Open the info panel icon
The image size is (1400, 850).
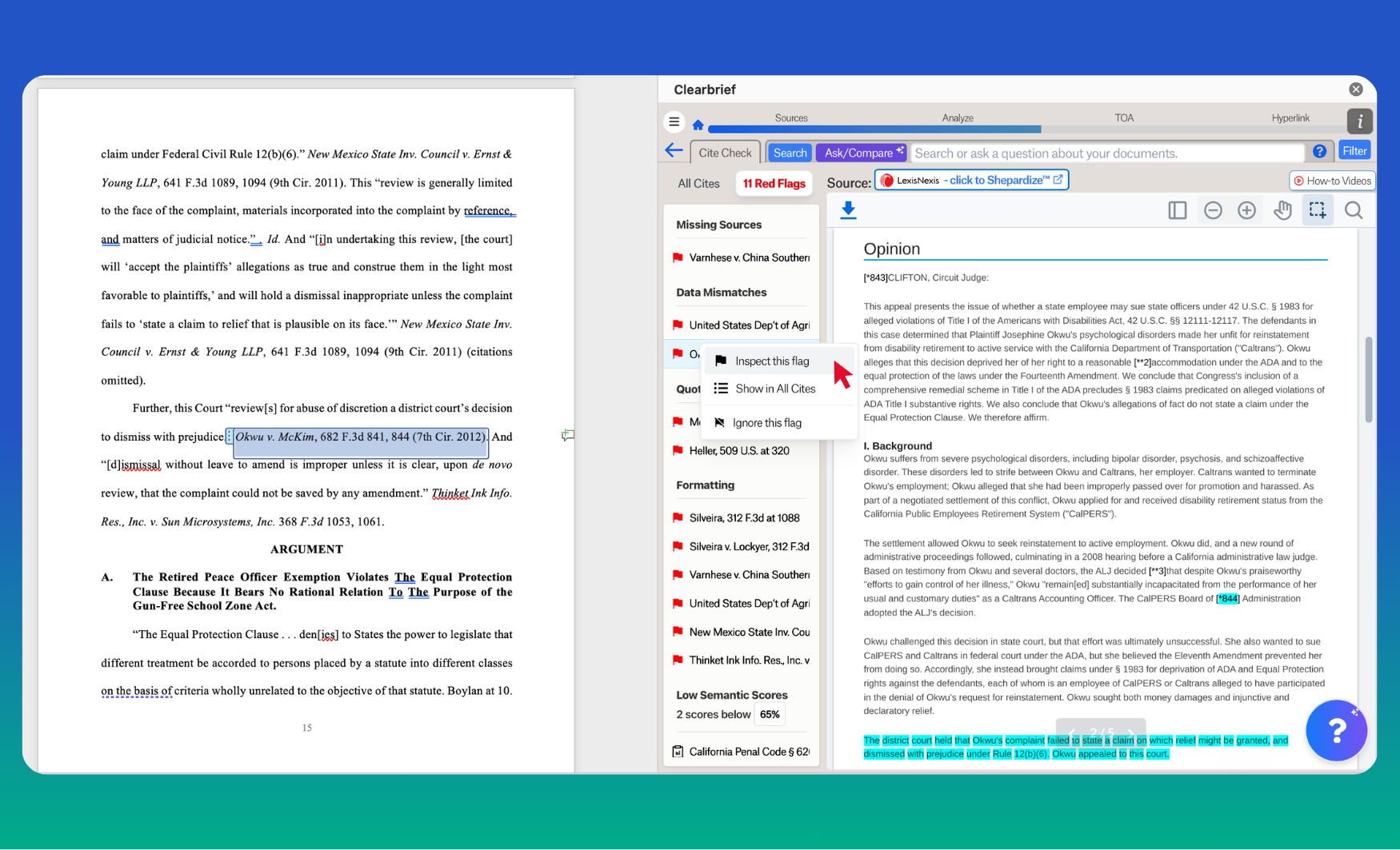[1360, 121]
